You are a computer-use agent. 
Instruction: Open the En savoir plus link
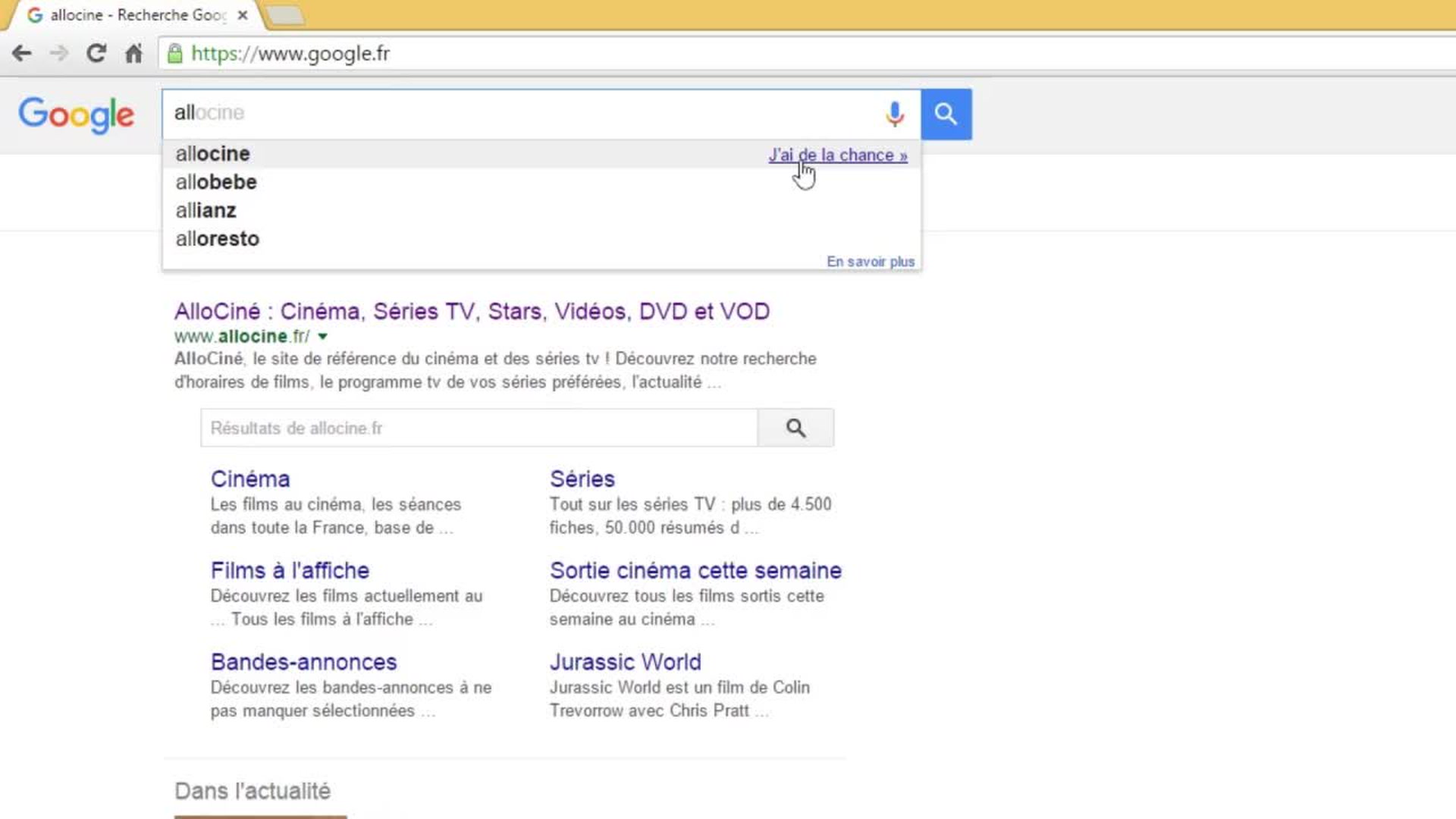coord(871,262)
